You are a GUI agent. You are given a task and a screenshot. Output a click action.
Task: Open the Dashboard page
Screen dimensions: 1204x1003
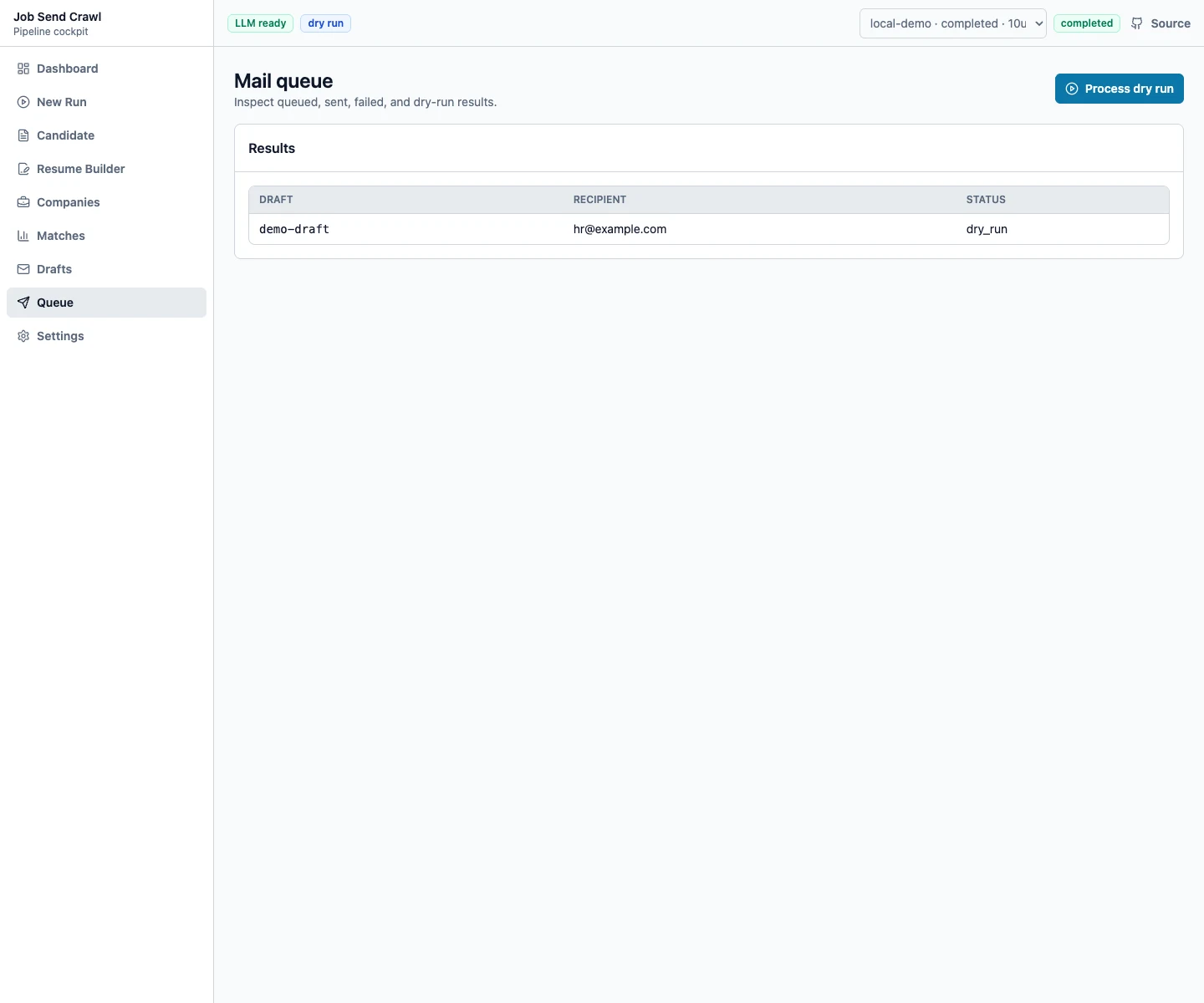[106, 69]
